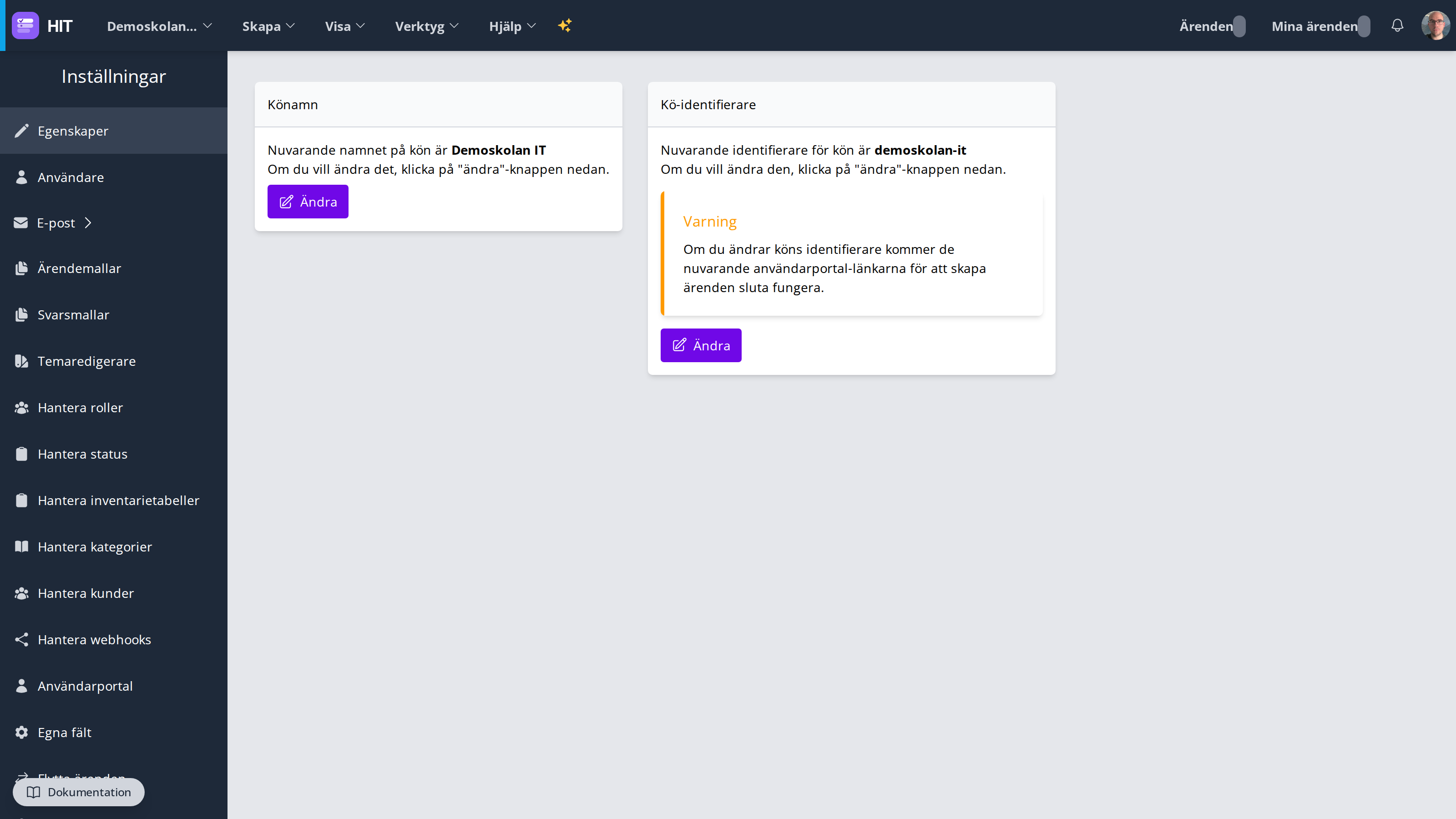The width and height of the screenshot is (1456, 819).
Task: Click Ändra button under Könamn
Action: click(308, 201)
